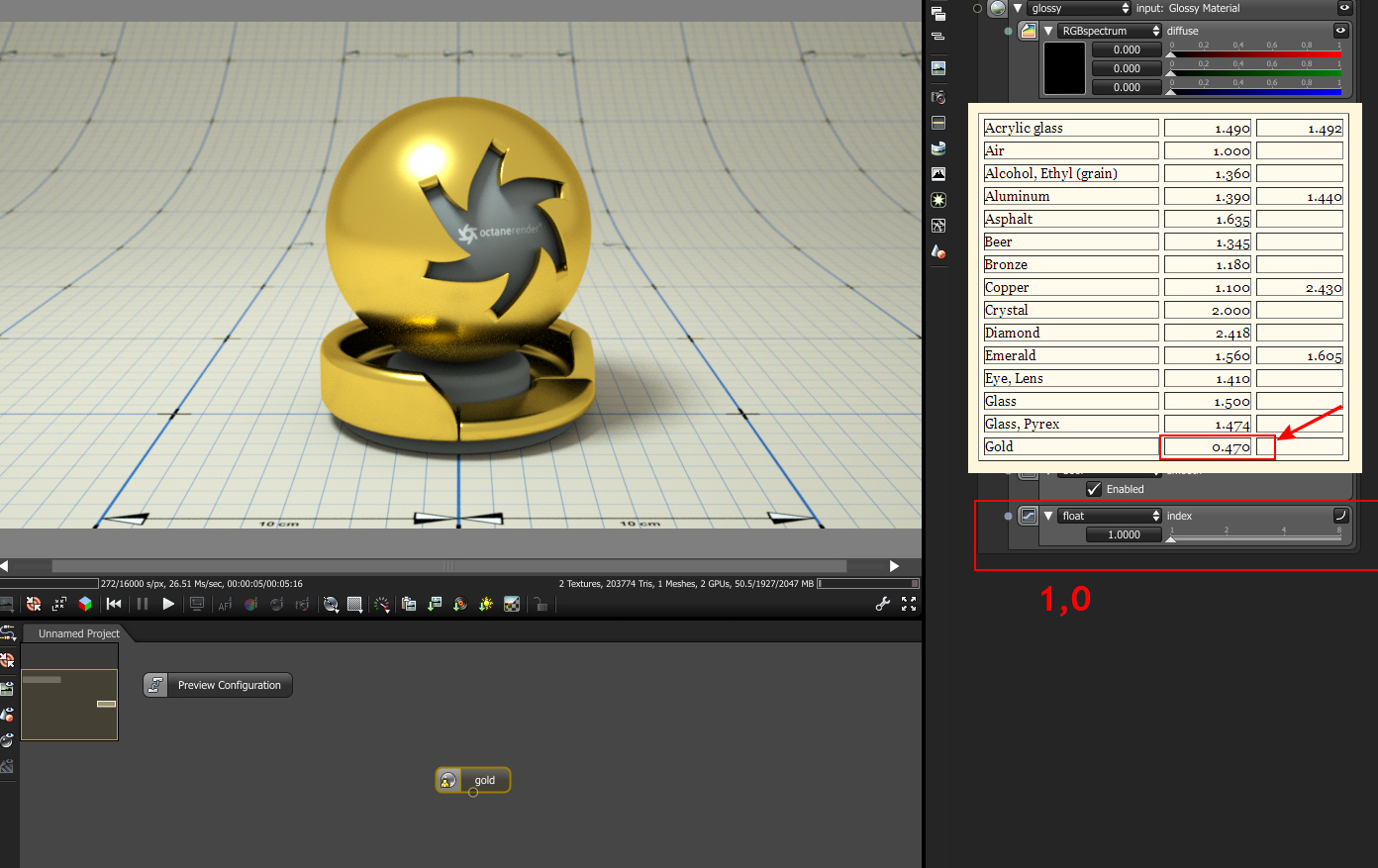Viewport: 1378px width, 868px height.
Task: Click the Preview Configuration node
Action: pos(218,685)
